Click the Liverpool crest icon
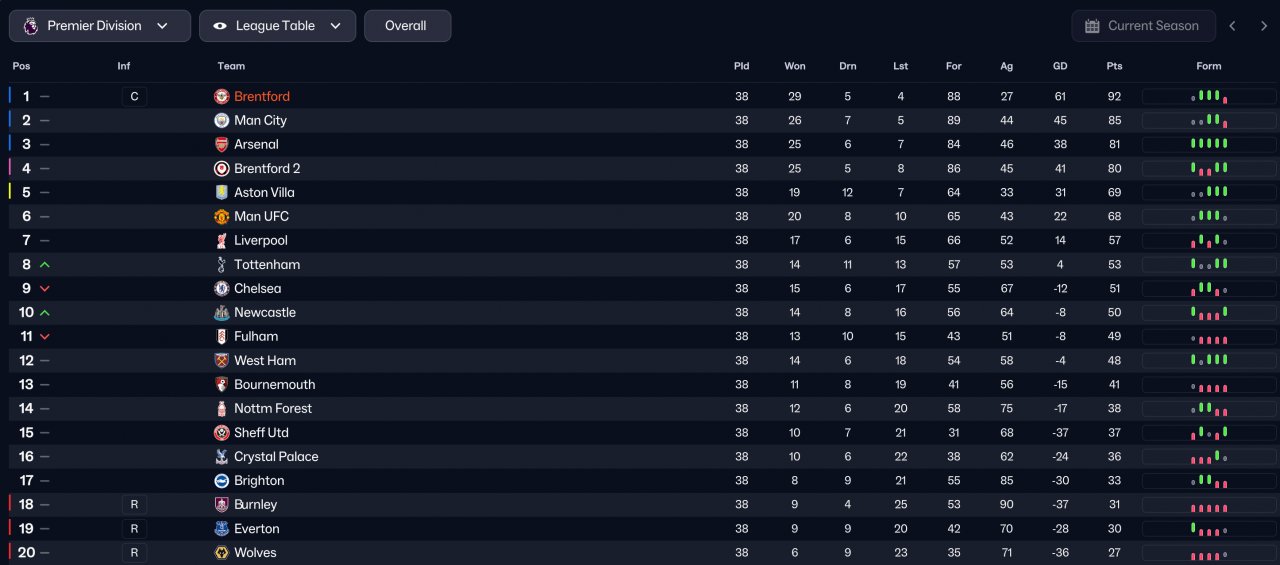This screenshot has height=565, width=1280. [222, 241]
